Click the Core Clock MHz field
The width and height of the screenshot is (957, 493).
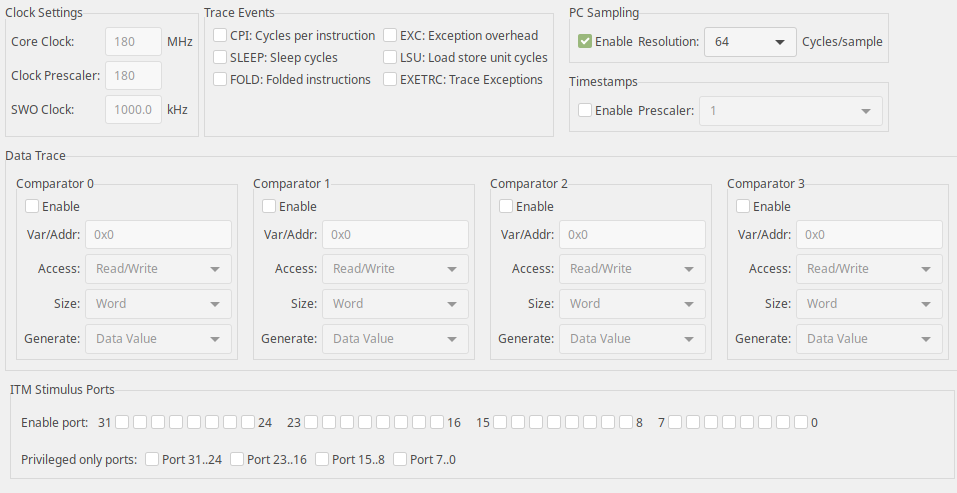(133, 42)
